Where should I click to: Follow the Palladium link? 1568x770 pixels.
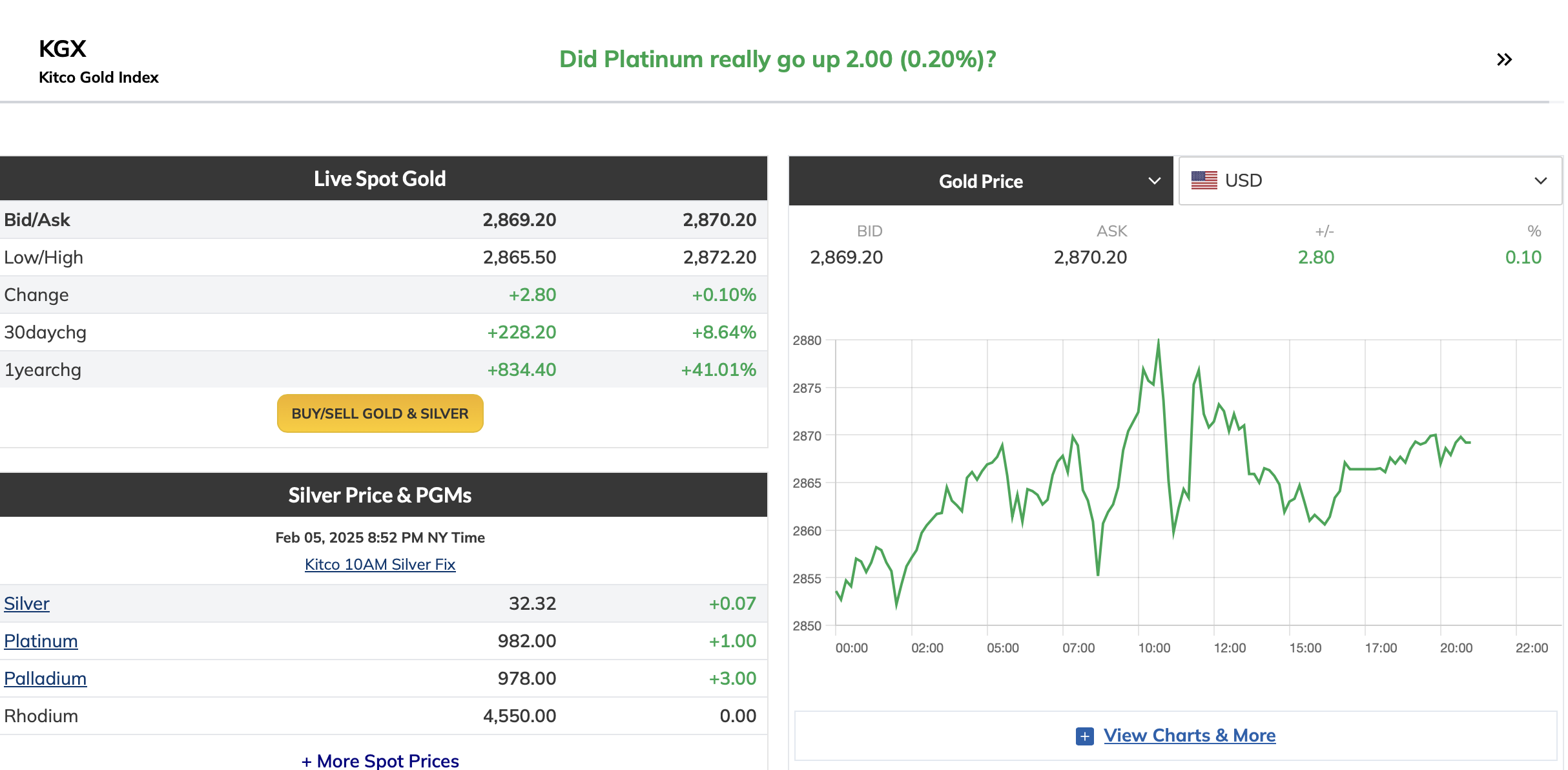pyautogui.click(x=45, y=678)
